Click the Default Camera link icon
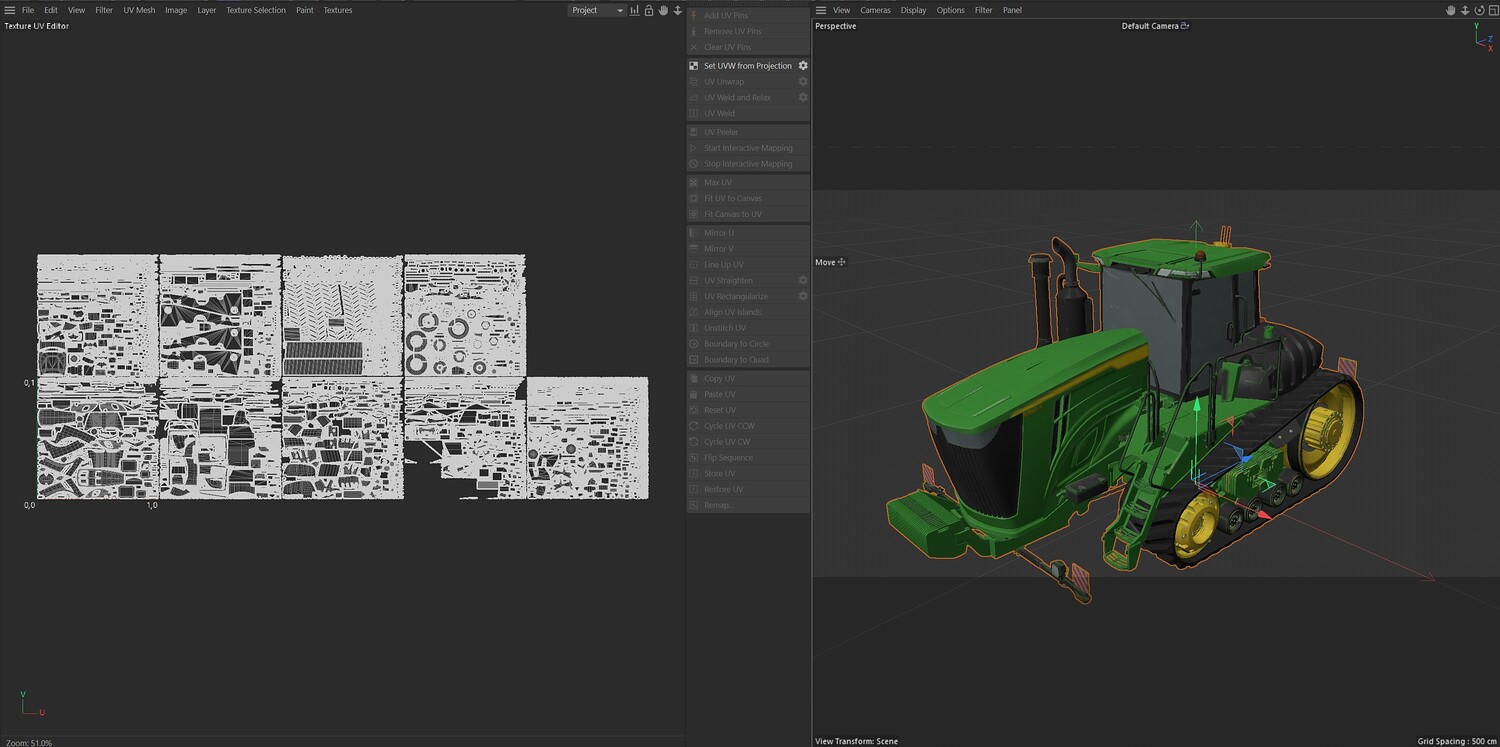The image size is (1500, 747). click(1185, 26)
